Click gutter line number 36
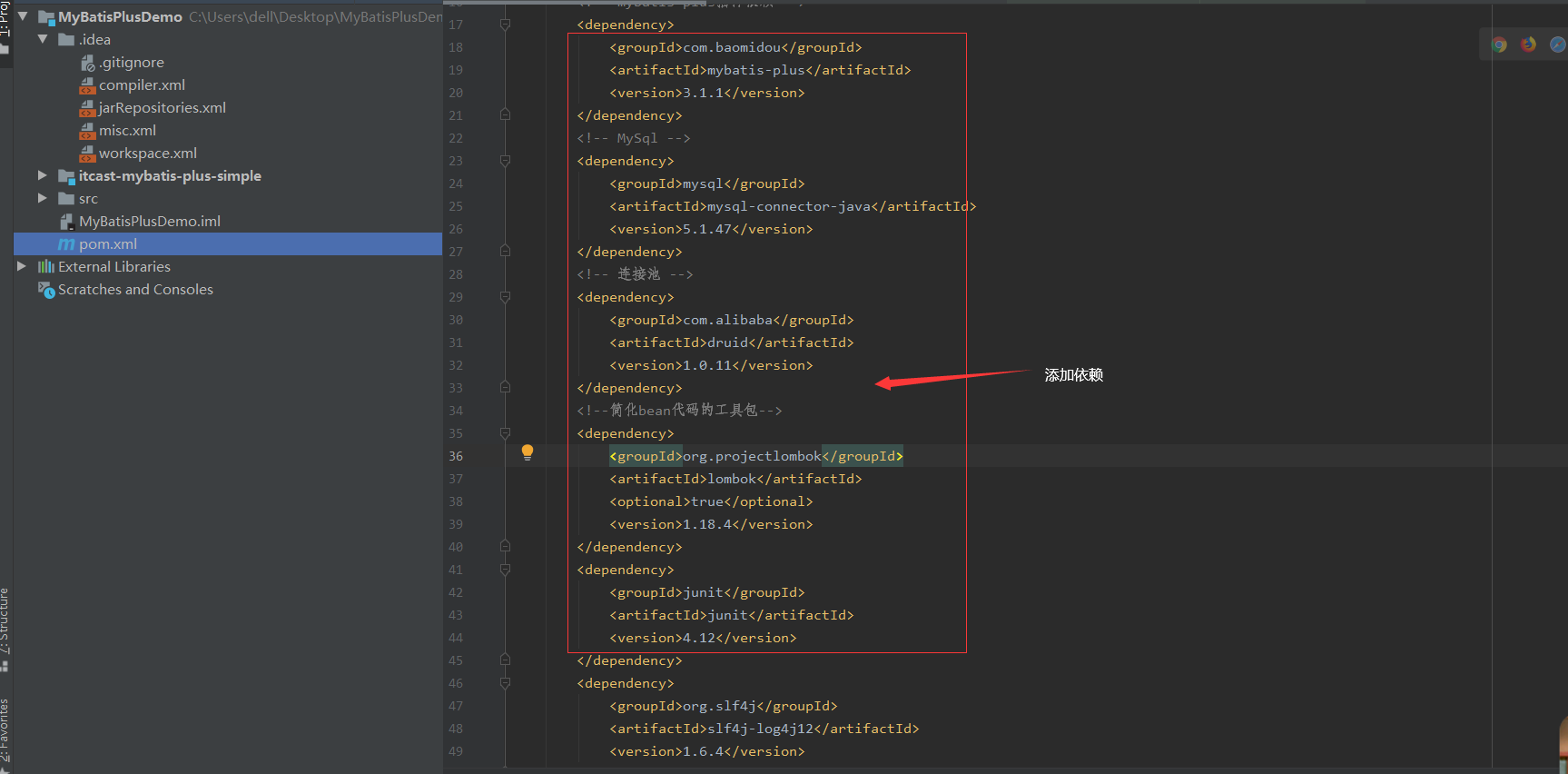The width and height of the screenshot is (1568, 774). click(456, 456)
